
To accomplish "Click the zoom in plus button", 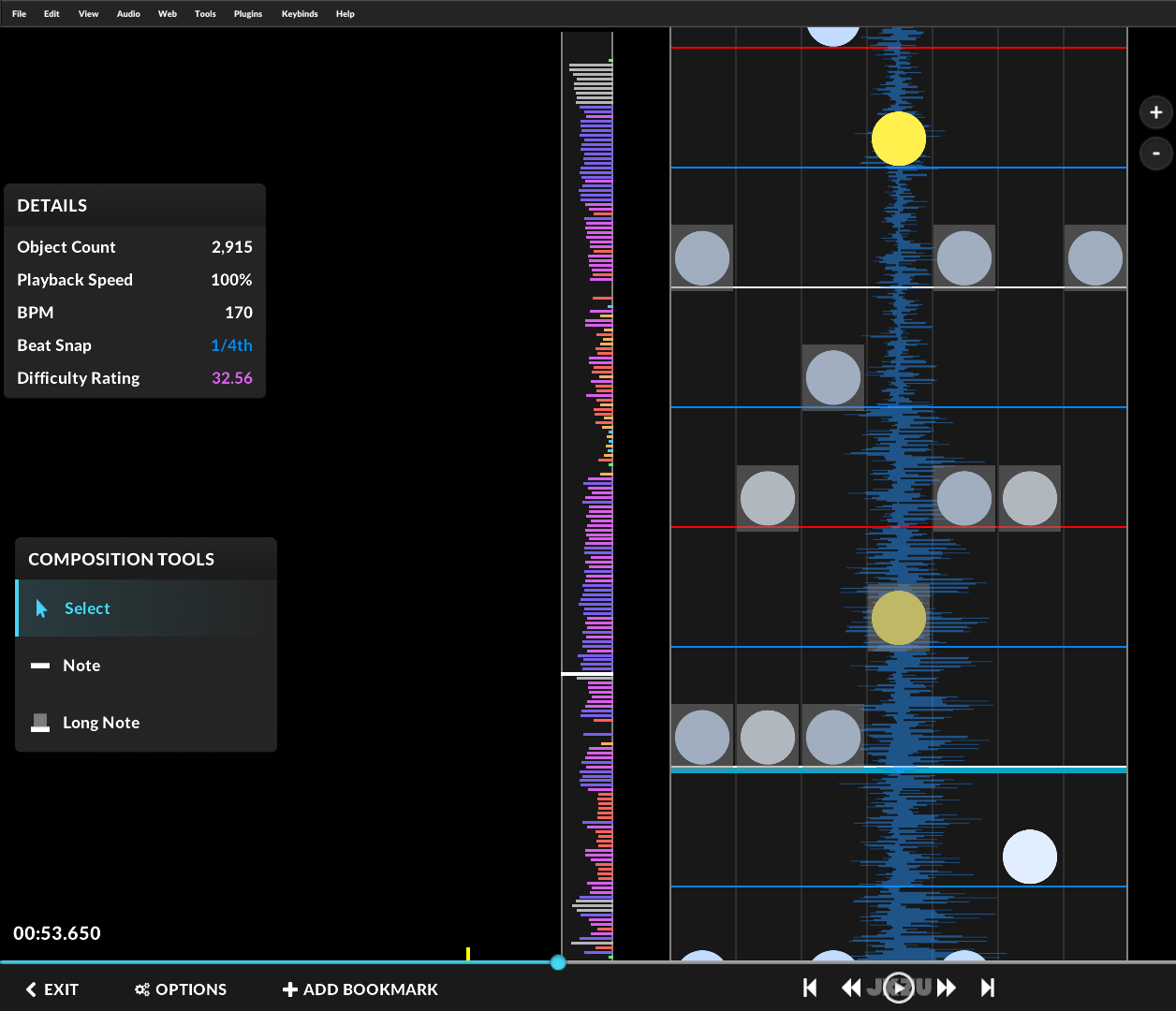I will [x=1155, y=112].
